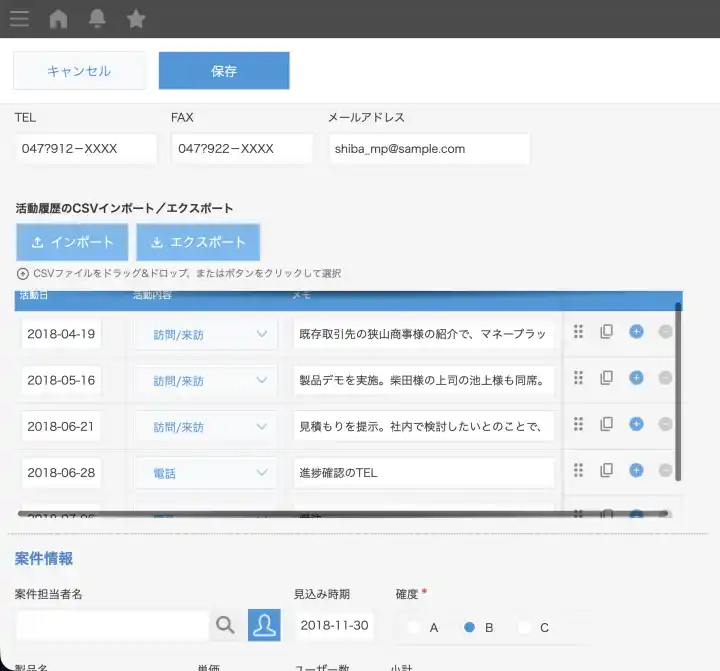Screen dimensions: 720x671
Task: Click the FAX input field
Action: tap(242, 148)
